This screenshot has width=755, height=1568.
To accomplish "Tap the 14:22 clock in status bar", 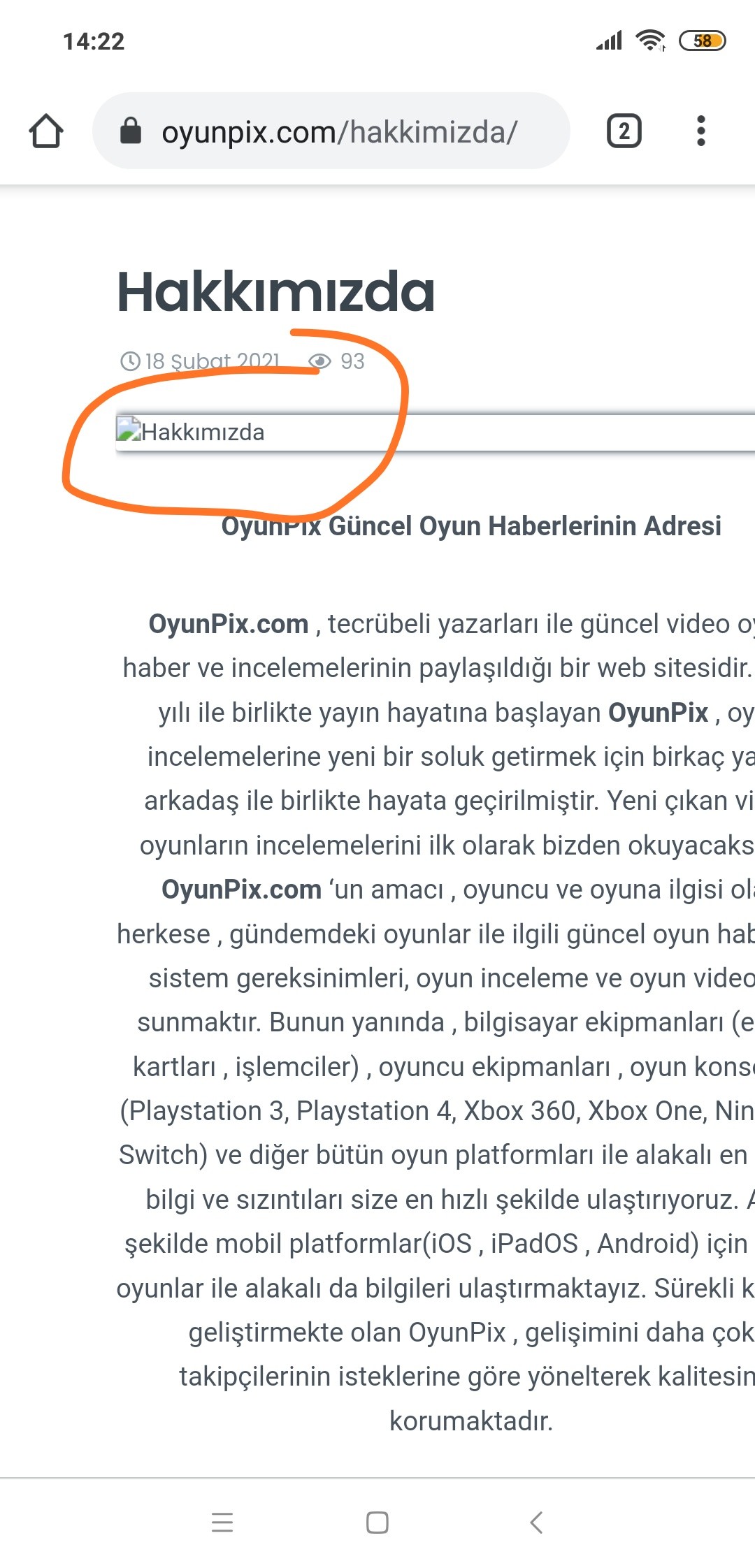I will (94, 41).
